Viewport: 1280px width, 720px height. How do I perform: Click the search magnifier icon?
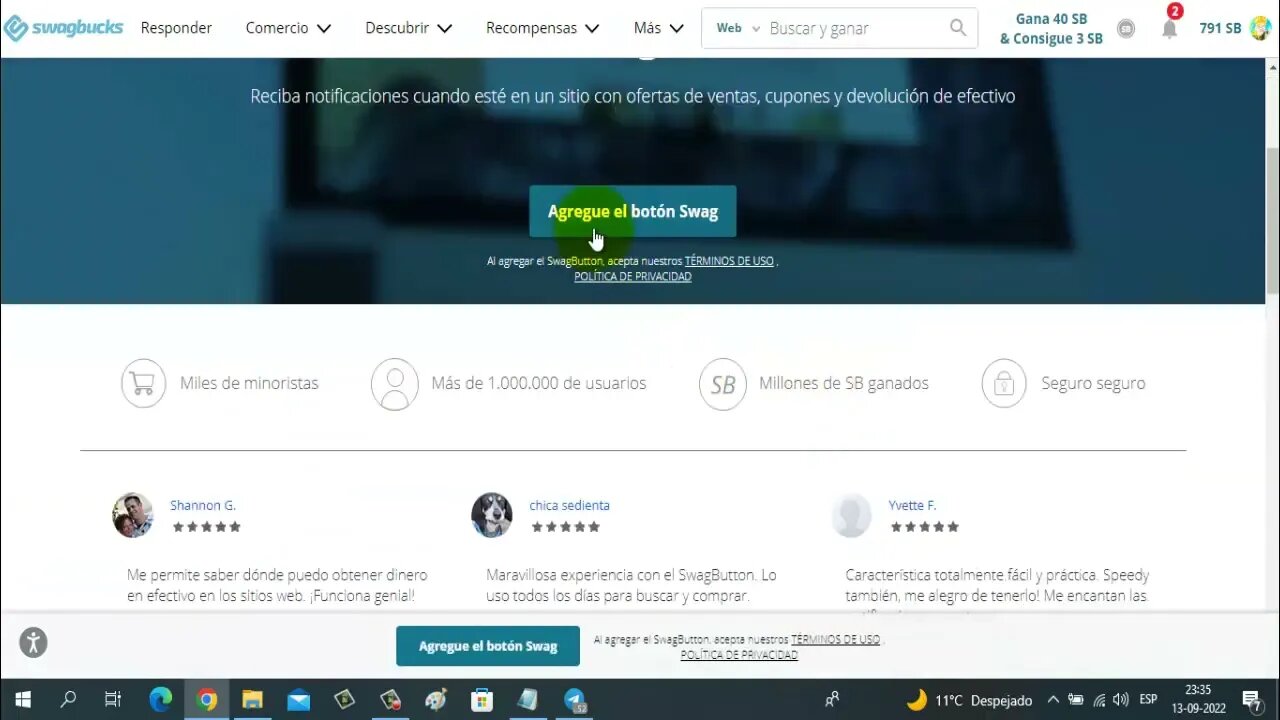coord(958,28)
